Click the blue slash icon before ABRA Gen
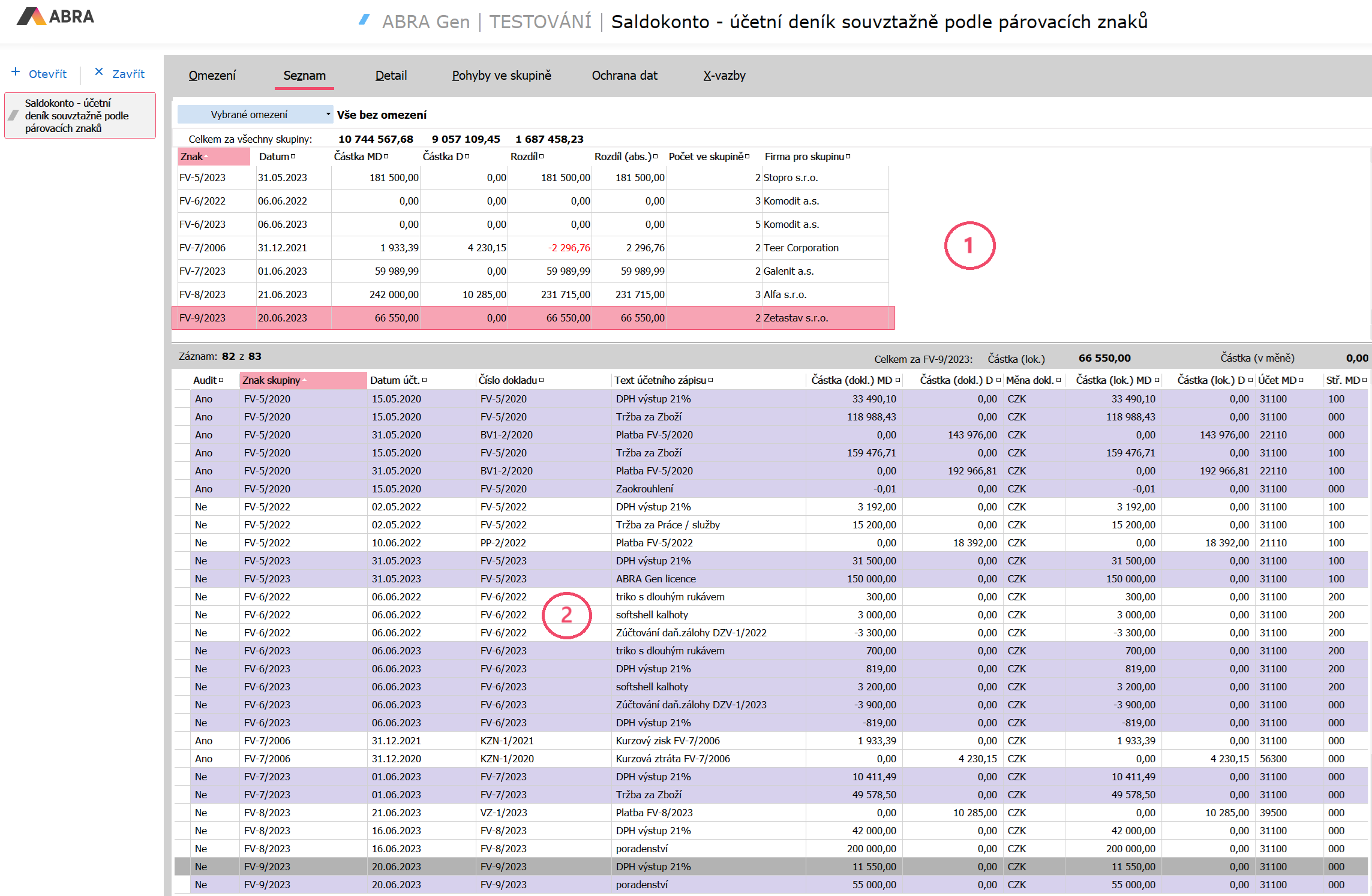The height and width of the screenshot is (896, 1372). point(364,20)
